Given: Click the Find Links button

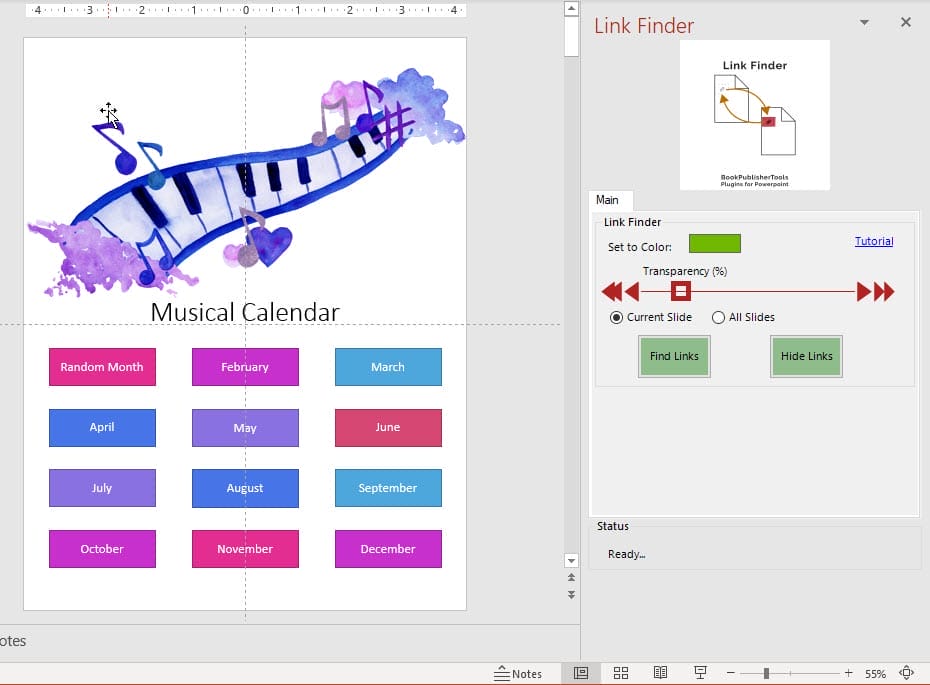Looking at the screenshot, I should (x=674, y=356).
